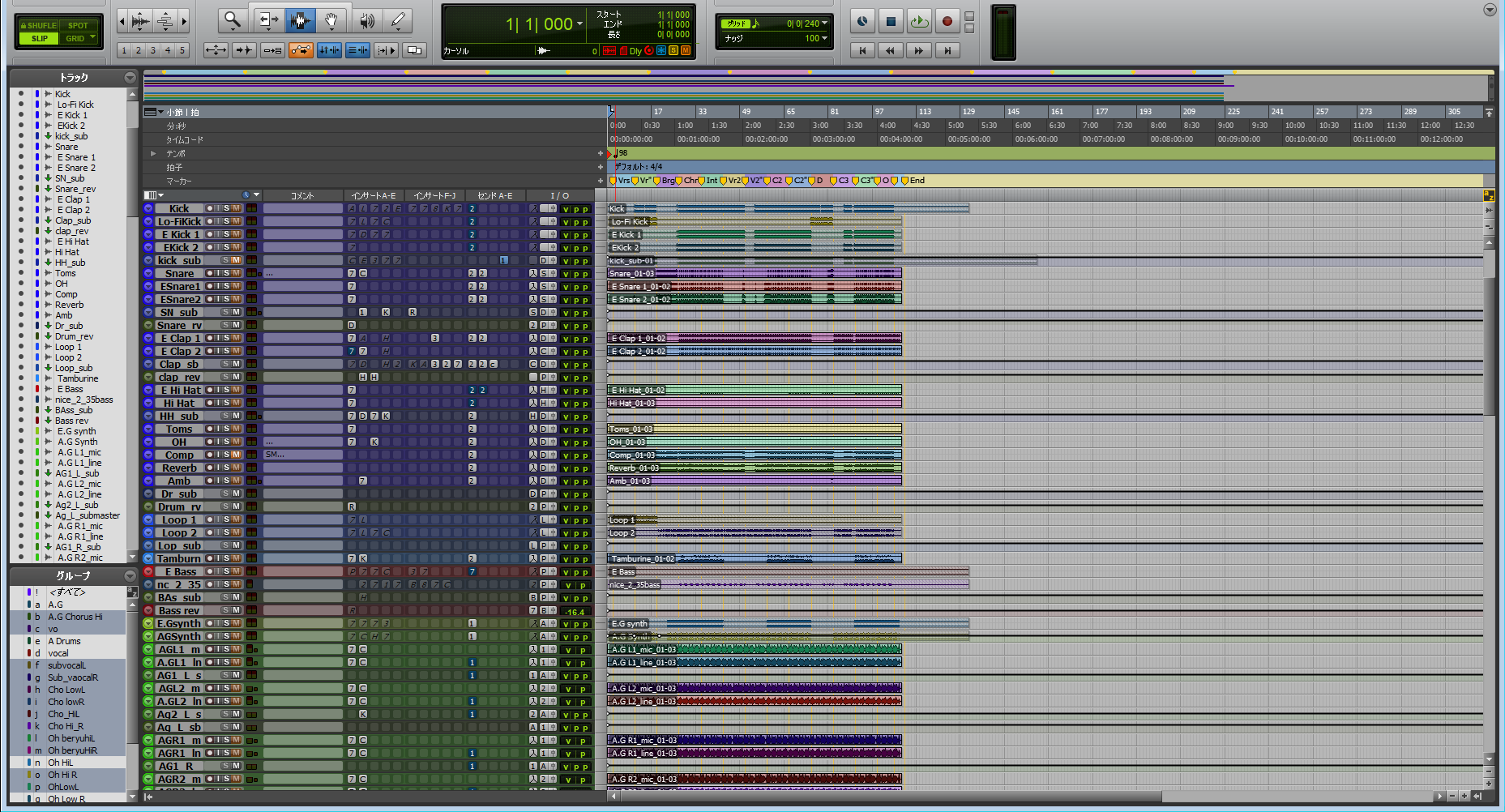Select zoom preset 5
This screenshot has height=812, width=1505.
(182, 50)
